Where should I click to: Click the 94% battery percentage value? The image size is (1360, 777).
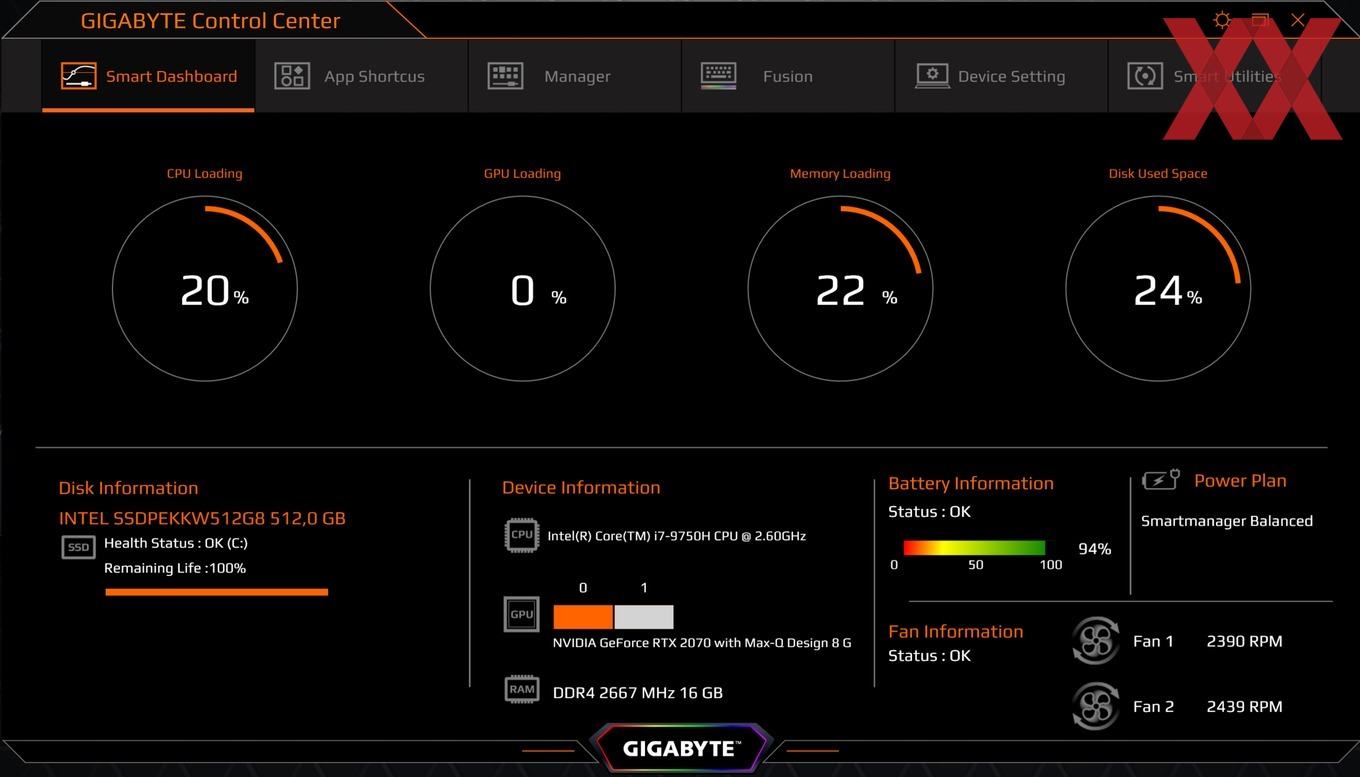point(1094,549)
